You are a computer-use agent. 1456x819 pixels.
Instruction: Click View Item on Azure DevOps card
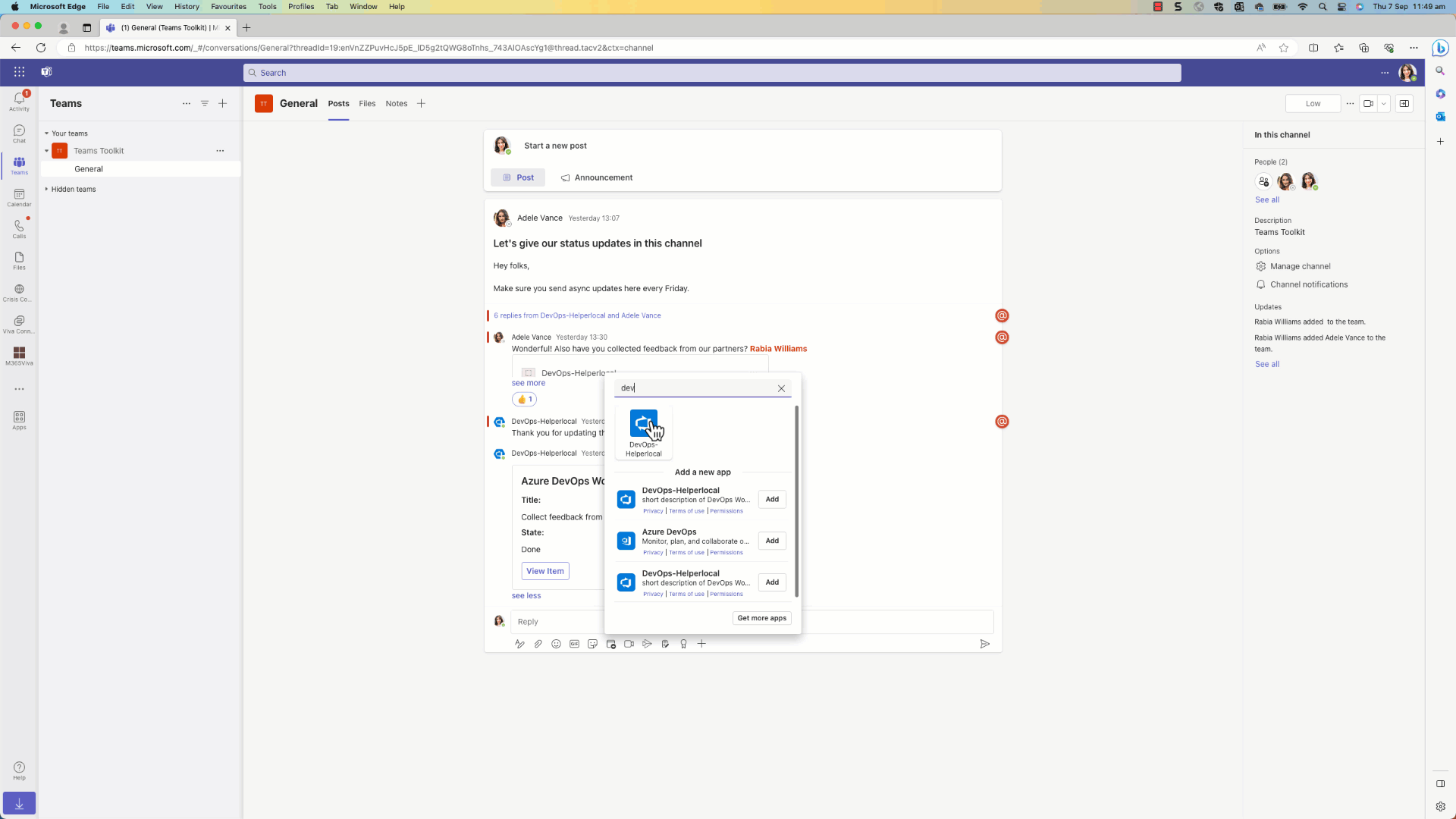545,571
